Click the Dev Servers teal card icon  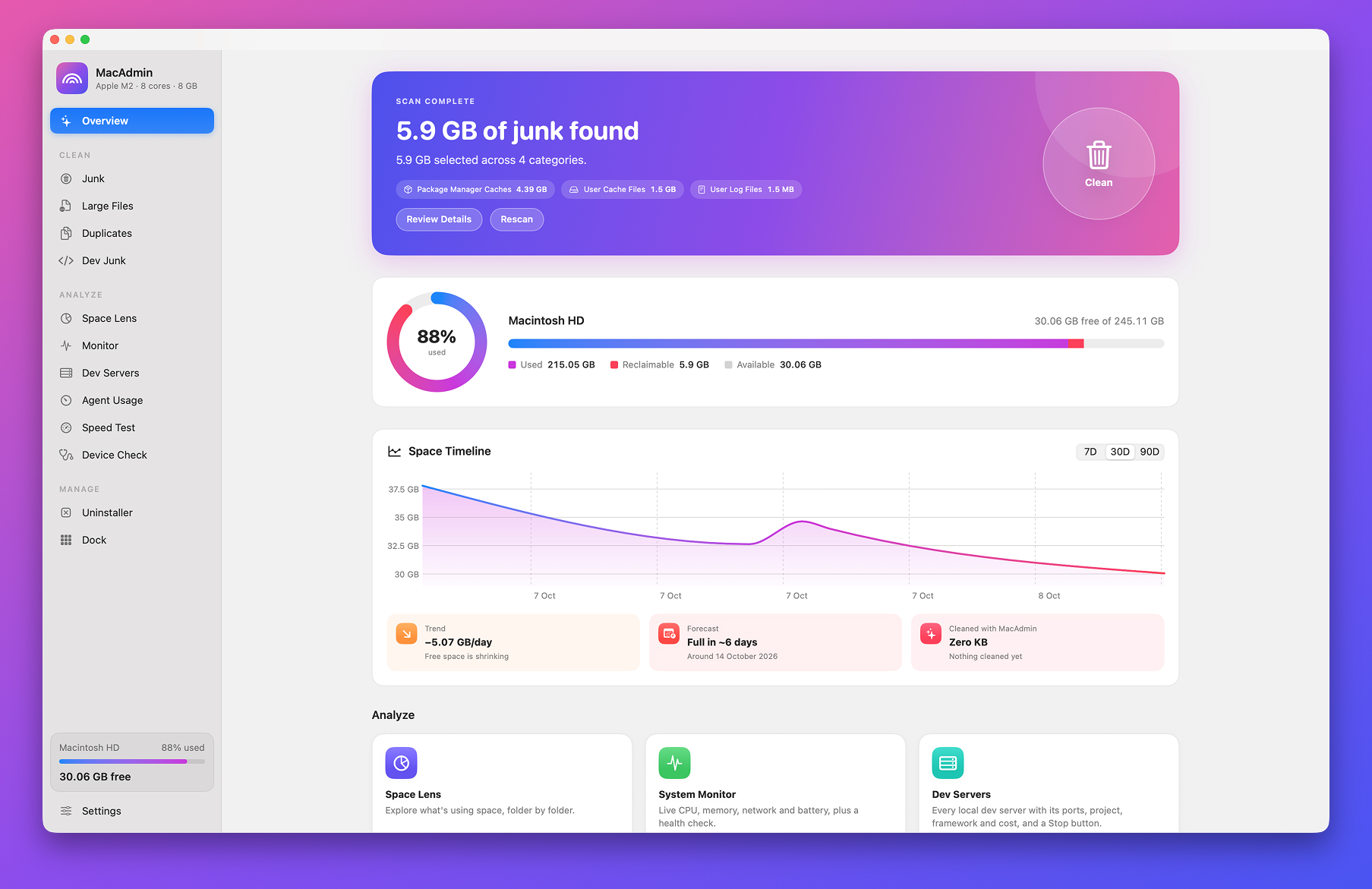[x=948, y=763]
